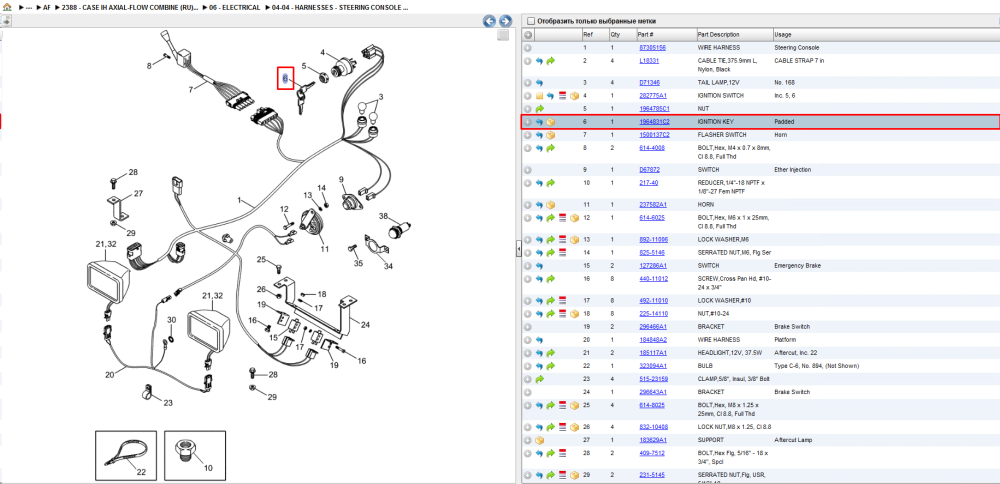1000x484 pixels.
Task: Click the header add-all circle icon
Action: pos(528,34)
